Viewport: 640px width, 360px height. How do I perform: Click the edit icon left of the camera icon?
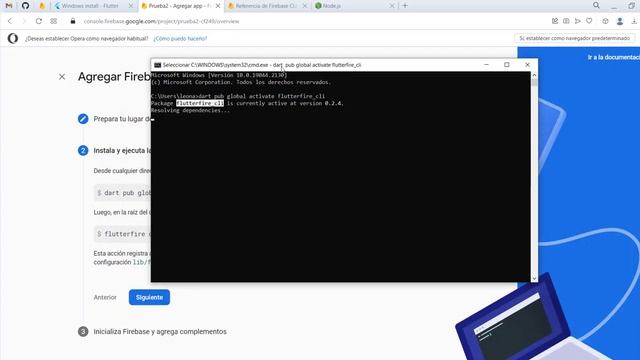tap(555, 21)
